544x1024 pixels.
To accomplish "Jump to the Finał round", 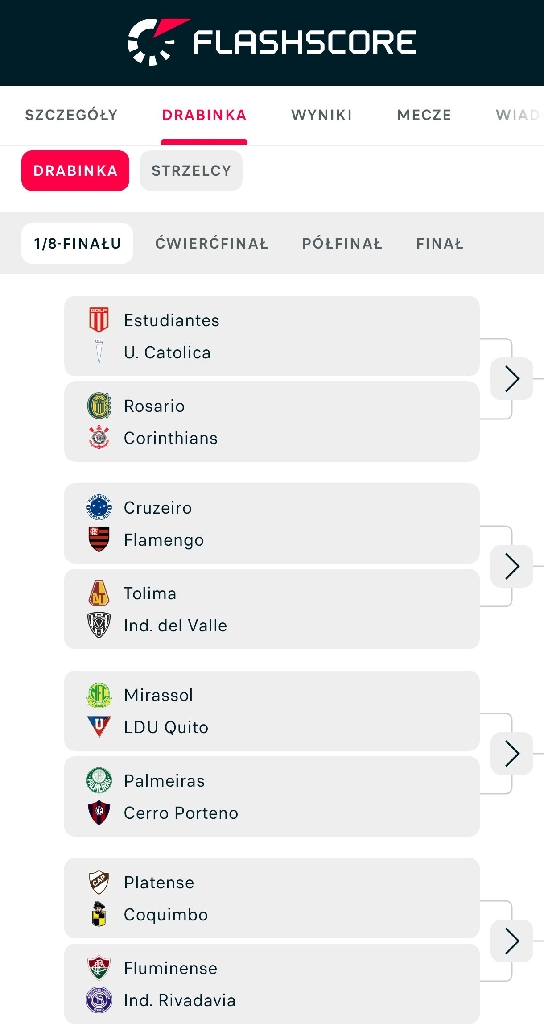I will coord(440,244).
